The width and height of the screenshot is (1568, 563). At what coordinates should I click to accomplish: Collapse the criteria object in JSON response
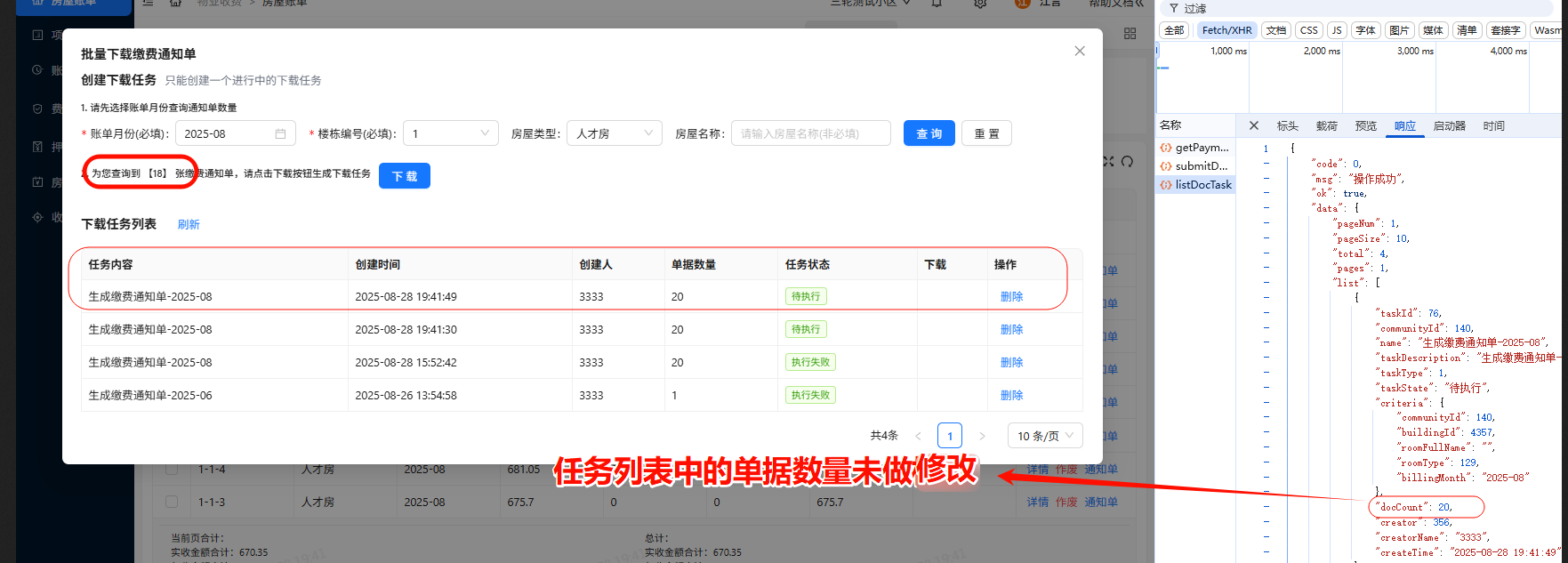coord(1266,403)
